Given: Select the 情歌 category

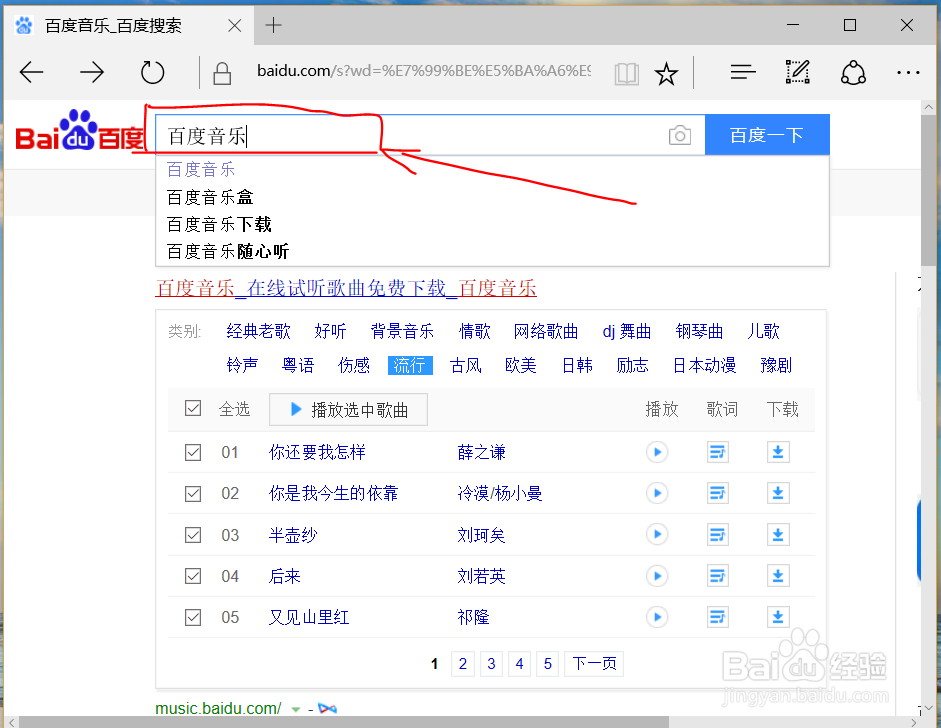Looking at the screenshot, I should 474,331.
